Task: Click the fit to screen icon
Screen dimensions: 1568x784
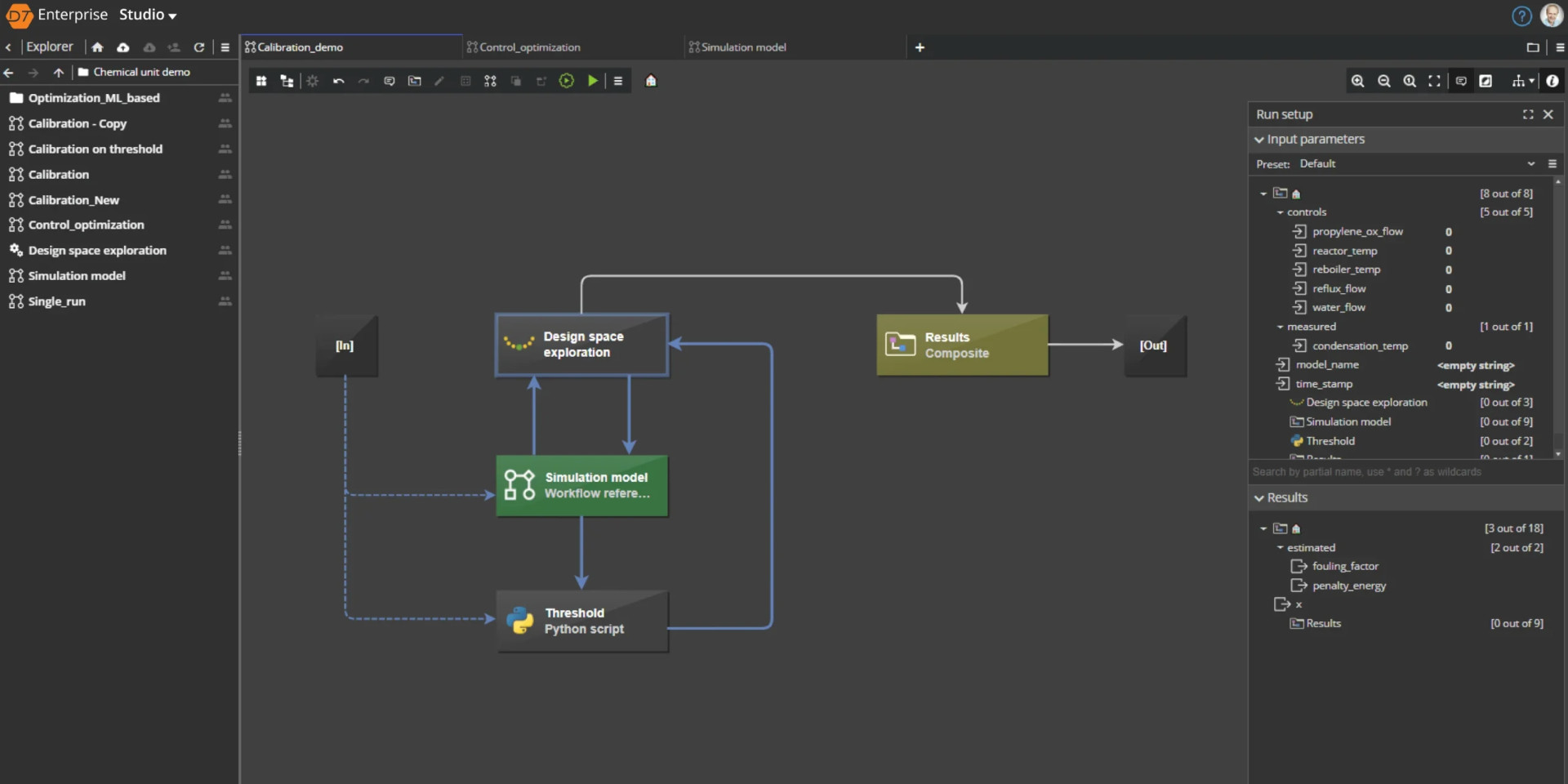Action: (x=1434, y=81)
